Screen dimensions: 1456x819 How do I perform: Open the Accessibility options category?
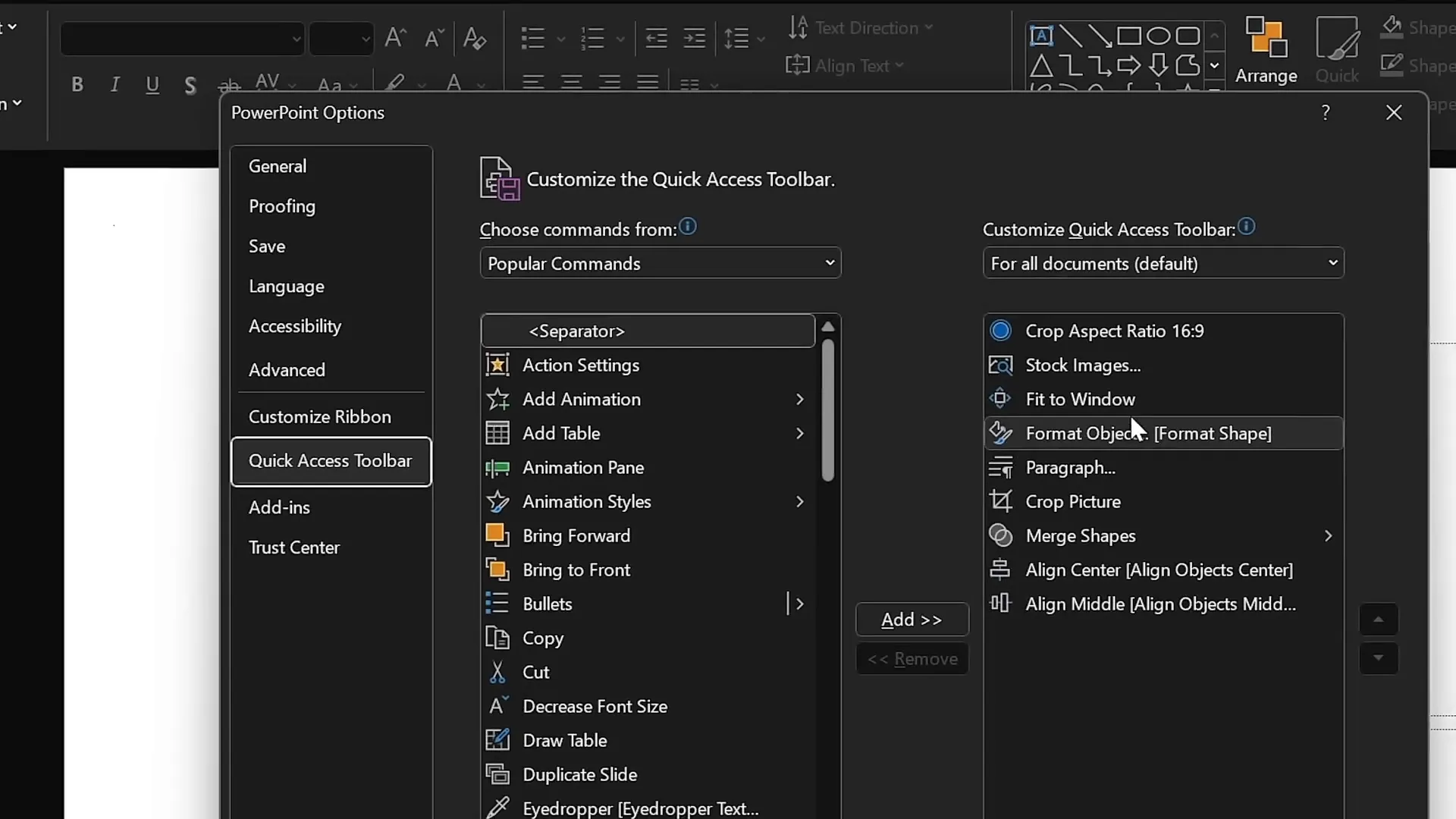coord(331,326)
